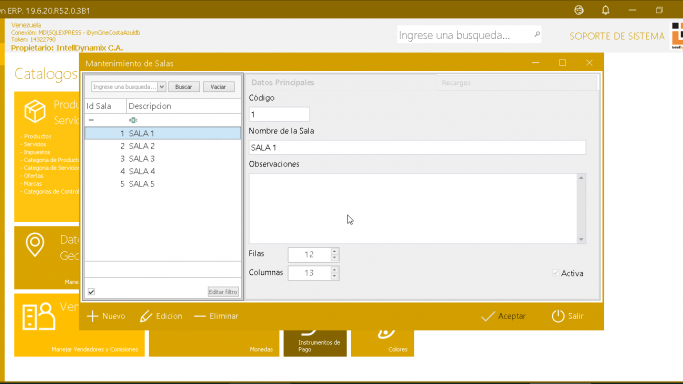This screenshot has height=384, width=683.
Task: Click the Salir power icon
Action: 558,316
